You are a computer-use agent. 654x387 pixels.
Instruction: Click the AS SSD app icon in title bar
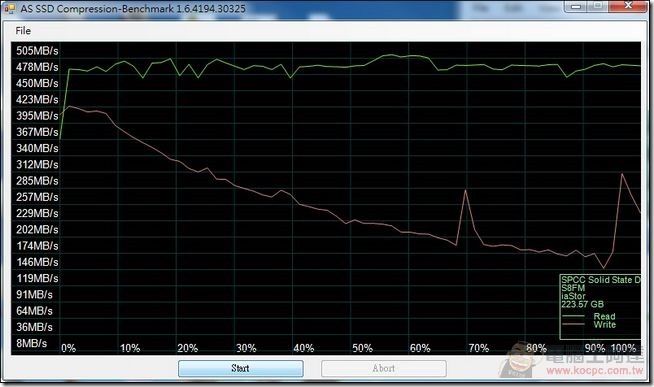(x=9, y=8)
